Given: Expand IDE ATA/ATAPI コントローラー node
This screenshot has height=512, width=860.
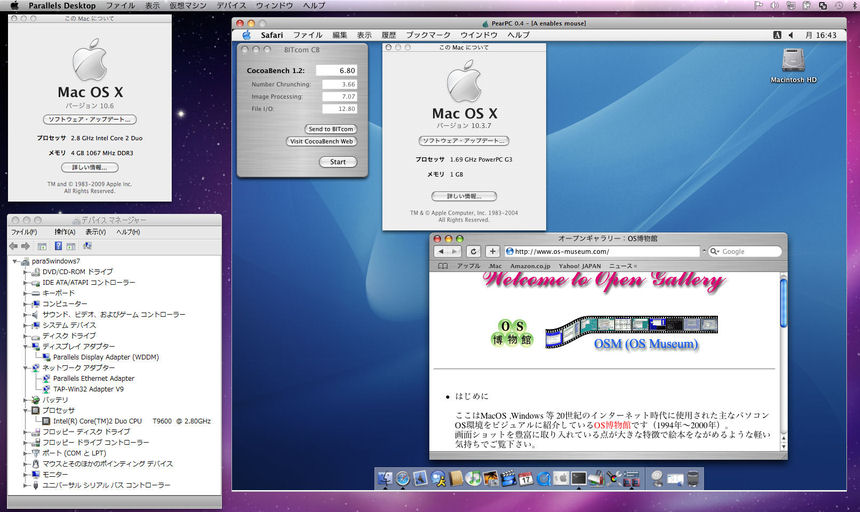Looking at the screenshot, I should click(25, 282).
